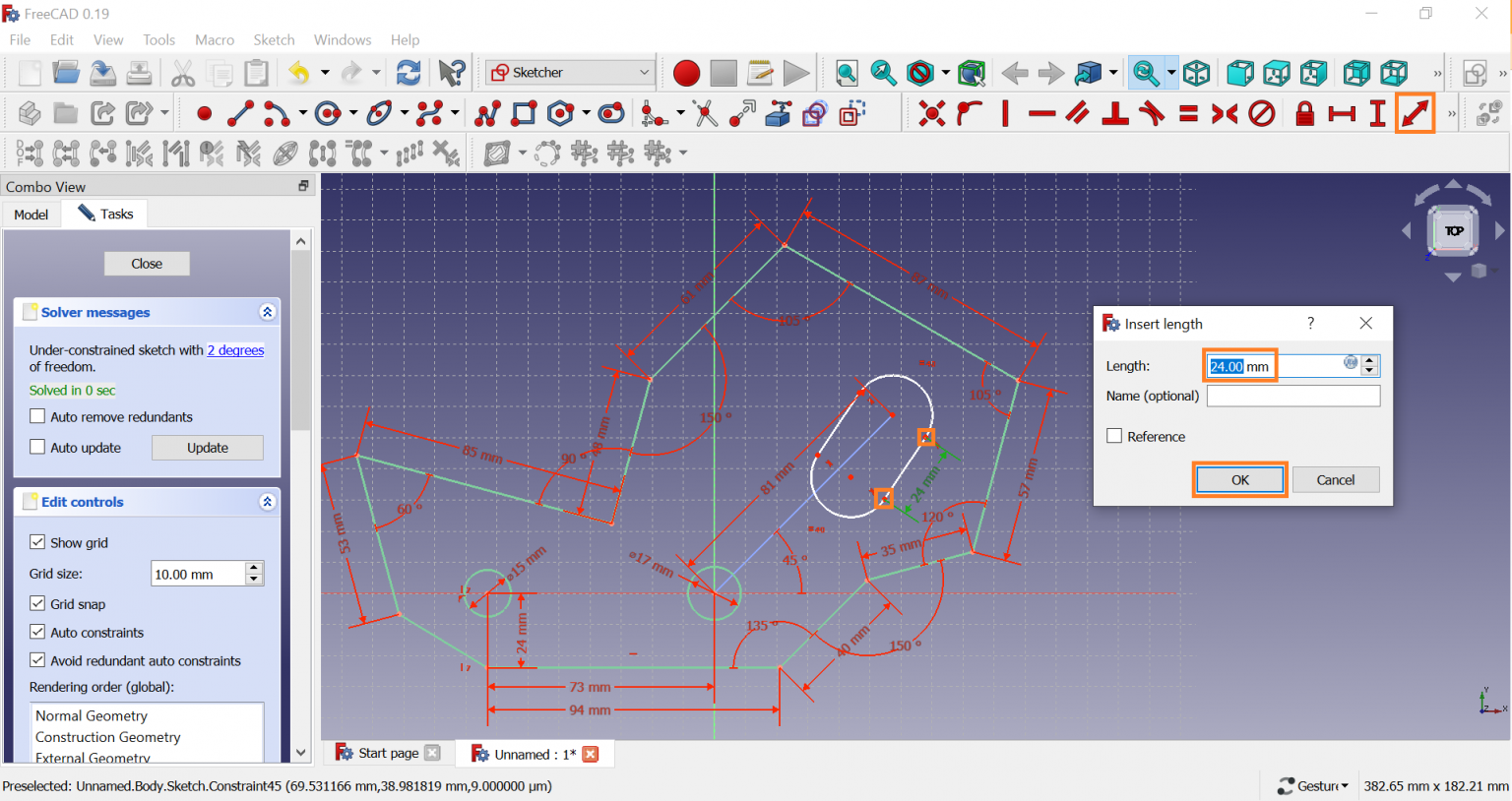Open the Sketcher workbench dropdown
Viewport: 1512px width, 801px height.
[x=570, y=73]
